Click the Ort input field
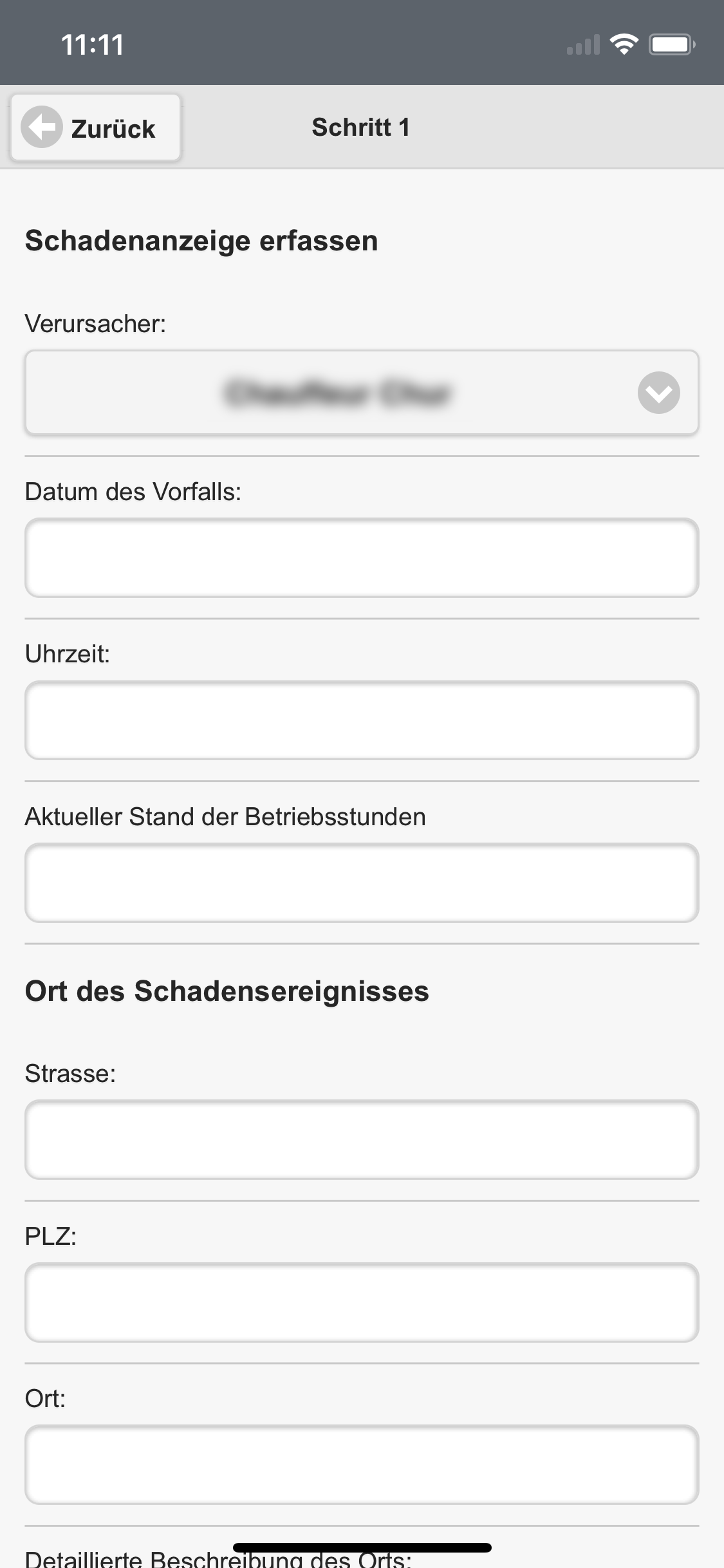The image size is (724, 1568). [361, 1464]
